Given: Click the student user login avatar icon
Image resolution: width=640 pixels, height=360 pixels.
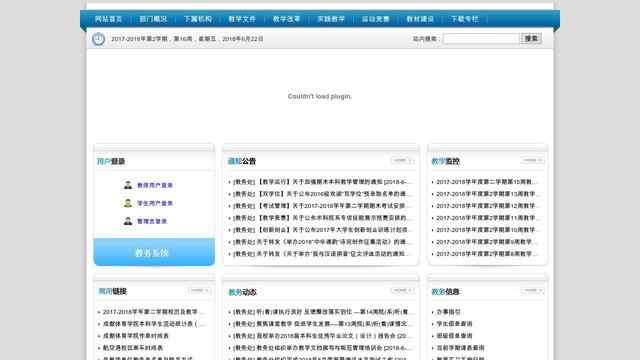Looking at the screenshot, I should coord(128,203).
